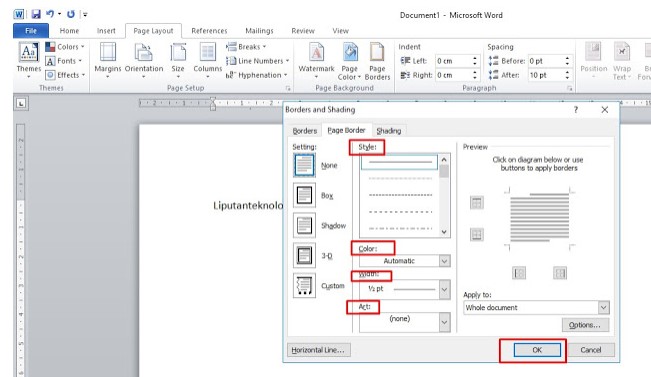Click the Options button
Viewport: 651px width, 377px height.
coord(585,325)
